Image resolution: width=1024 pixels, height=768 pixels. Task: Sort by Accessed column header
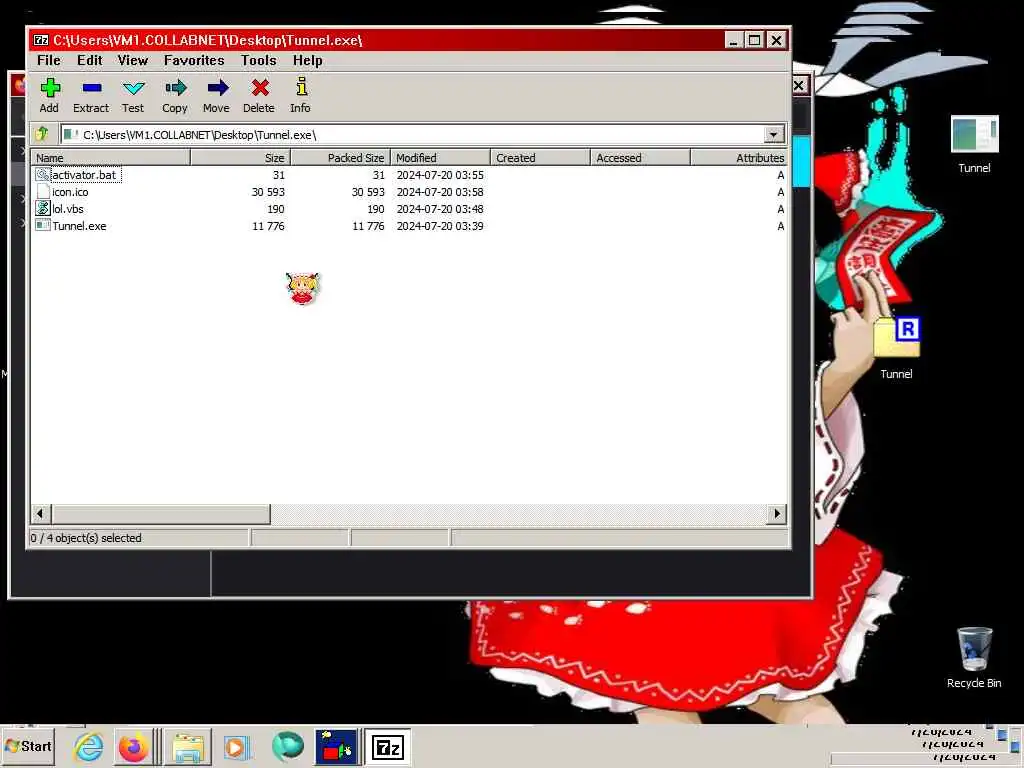coord(640,157)
